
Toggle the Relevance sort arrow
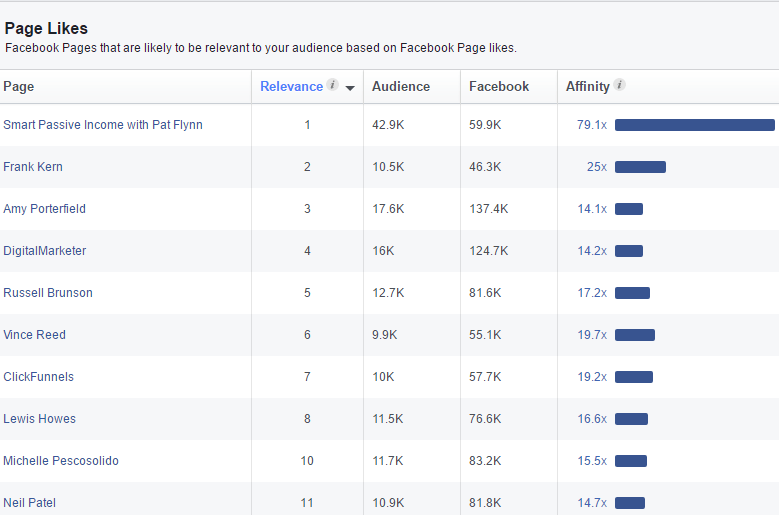[x=350, y=88]
